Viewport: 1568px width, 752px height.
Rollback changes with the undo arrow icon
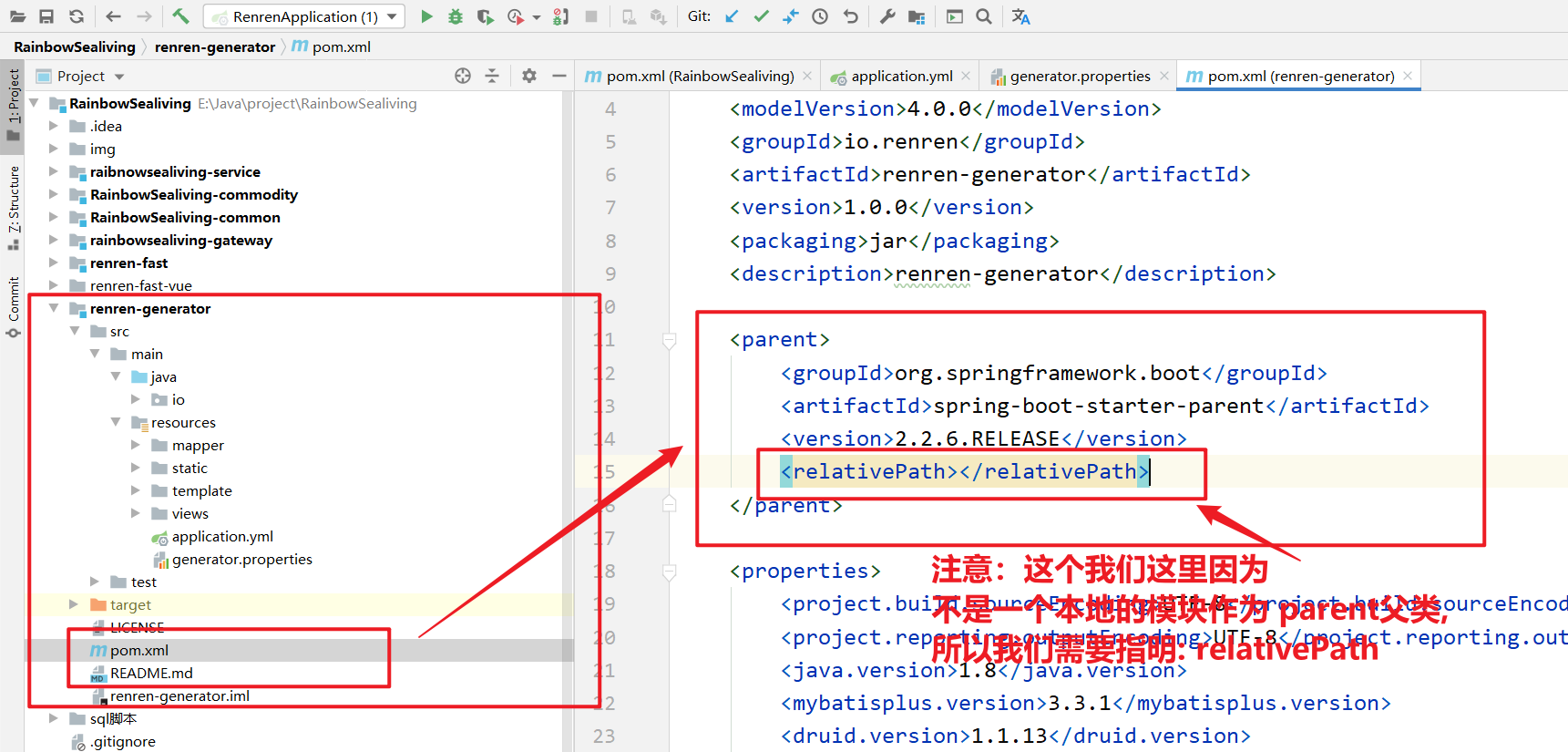850,16
